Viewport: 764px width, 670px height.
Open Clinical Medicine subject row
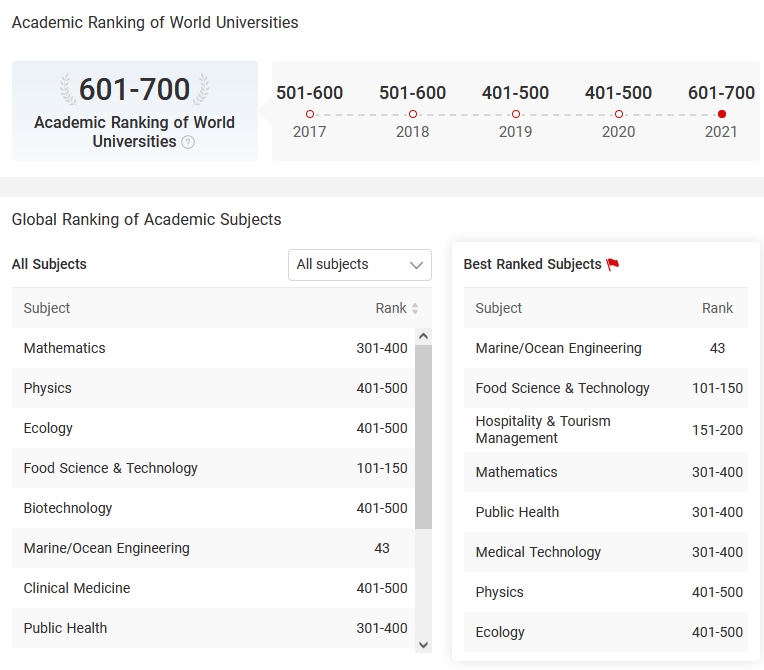77,588
